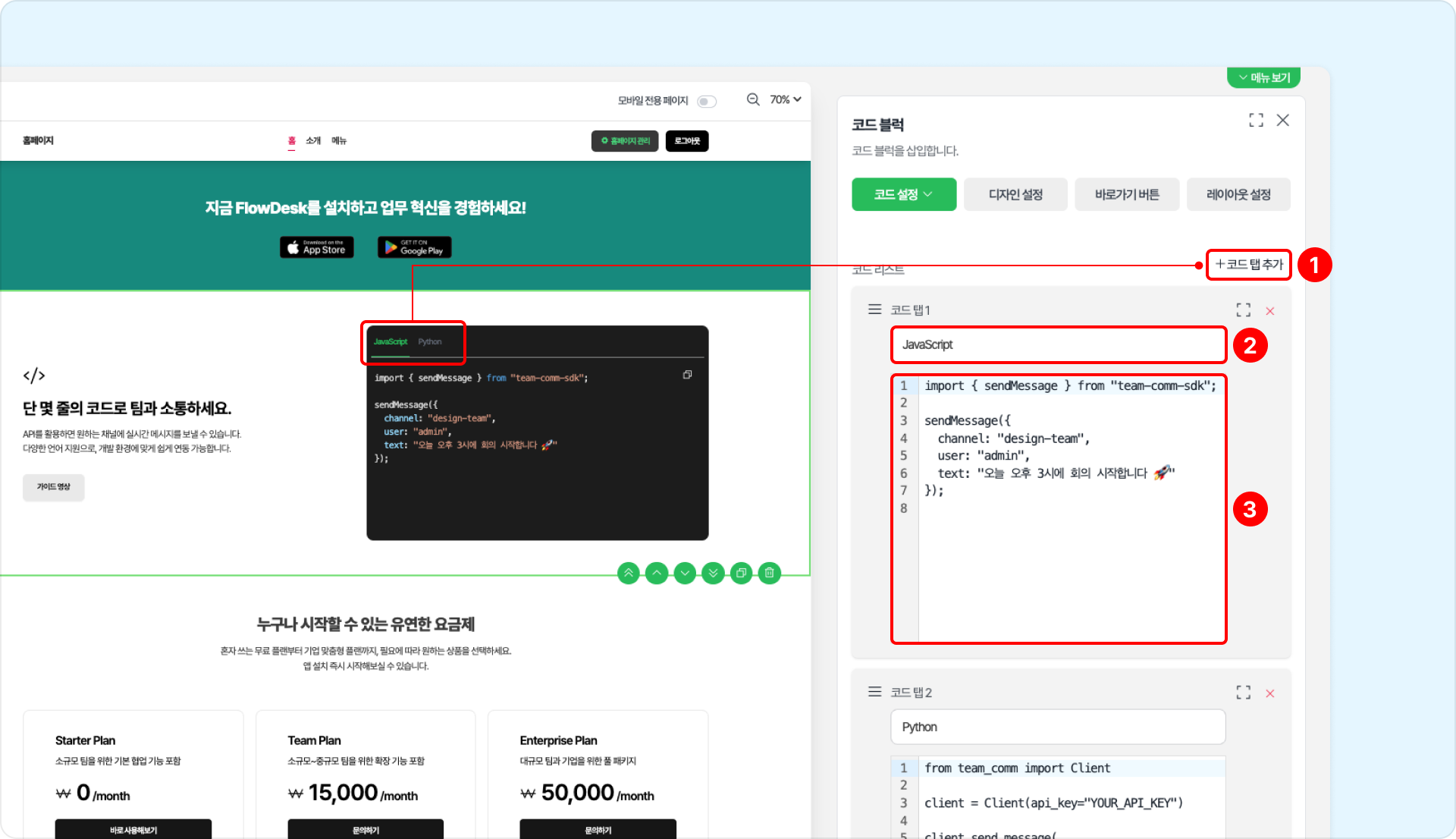Viewport: 1456px width, 839px height.
Task: Move block to top with double-up arrow
Action: [628, 573]
